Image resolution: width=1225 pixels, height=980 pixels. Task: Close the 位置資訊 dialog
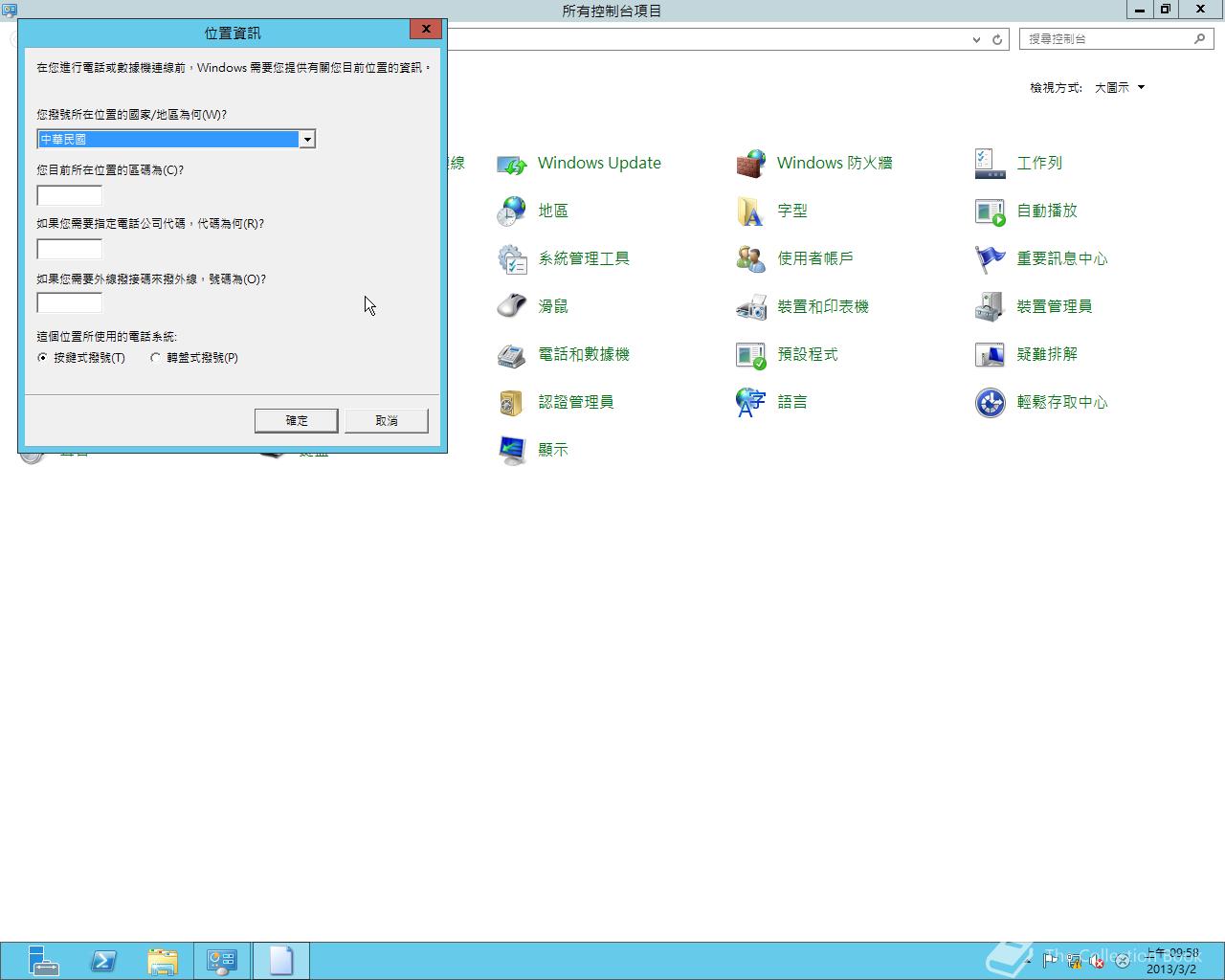426,30
